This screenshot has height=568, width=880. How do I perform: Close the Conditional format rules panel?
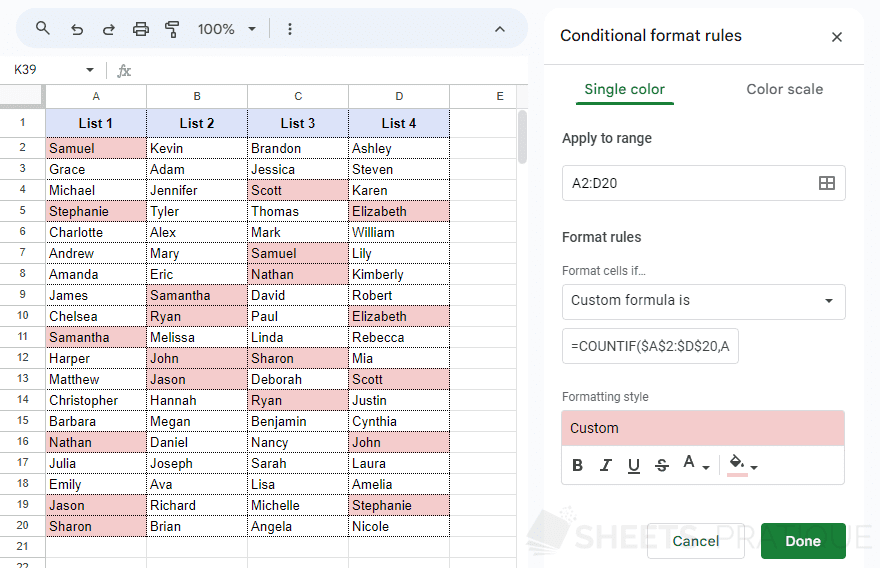837,37
